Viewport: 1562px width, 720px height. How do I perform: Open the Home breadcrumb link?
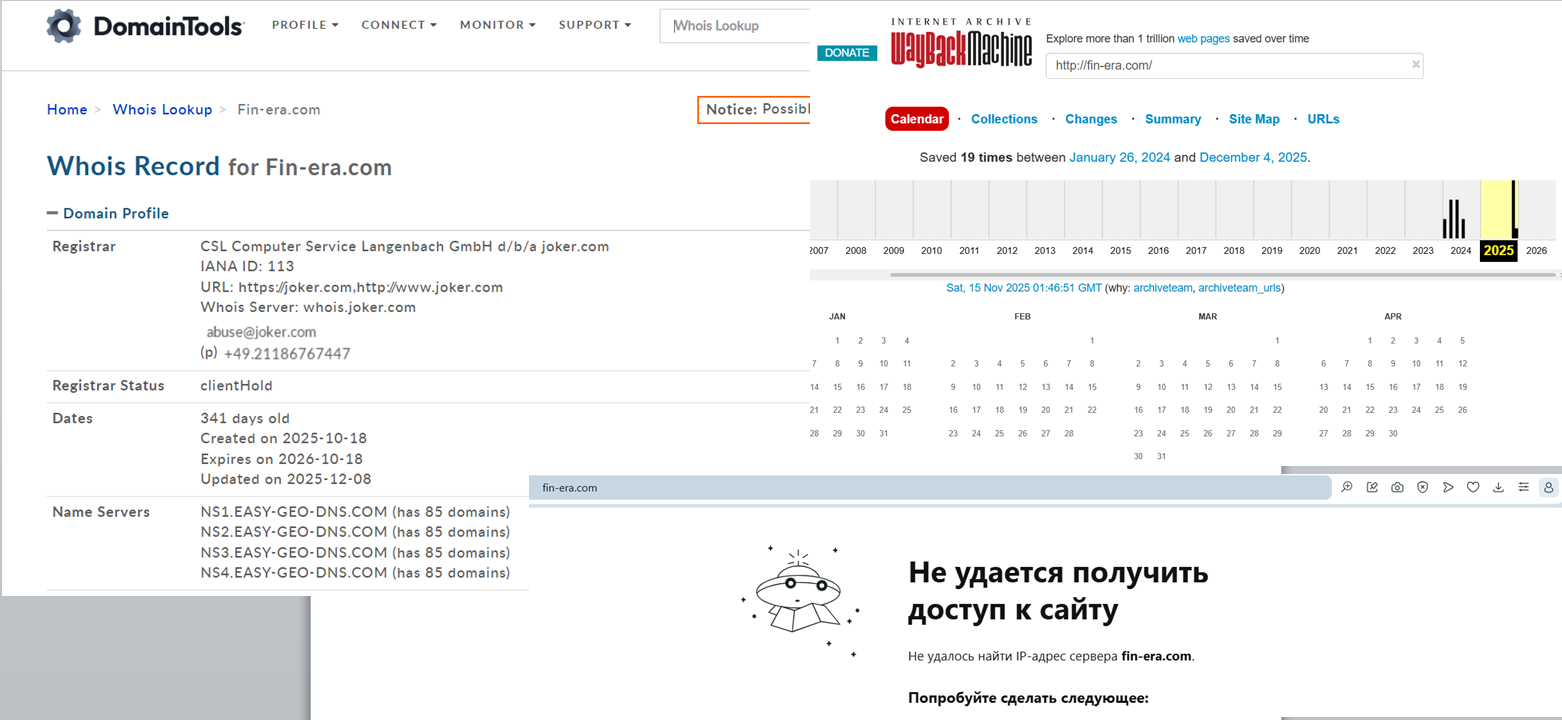[x=67, y=110]
